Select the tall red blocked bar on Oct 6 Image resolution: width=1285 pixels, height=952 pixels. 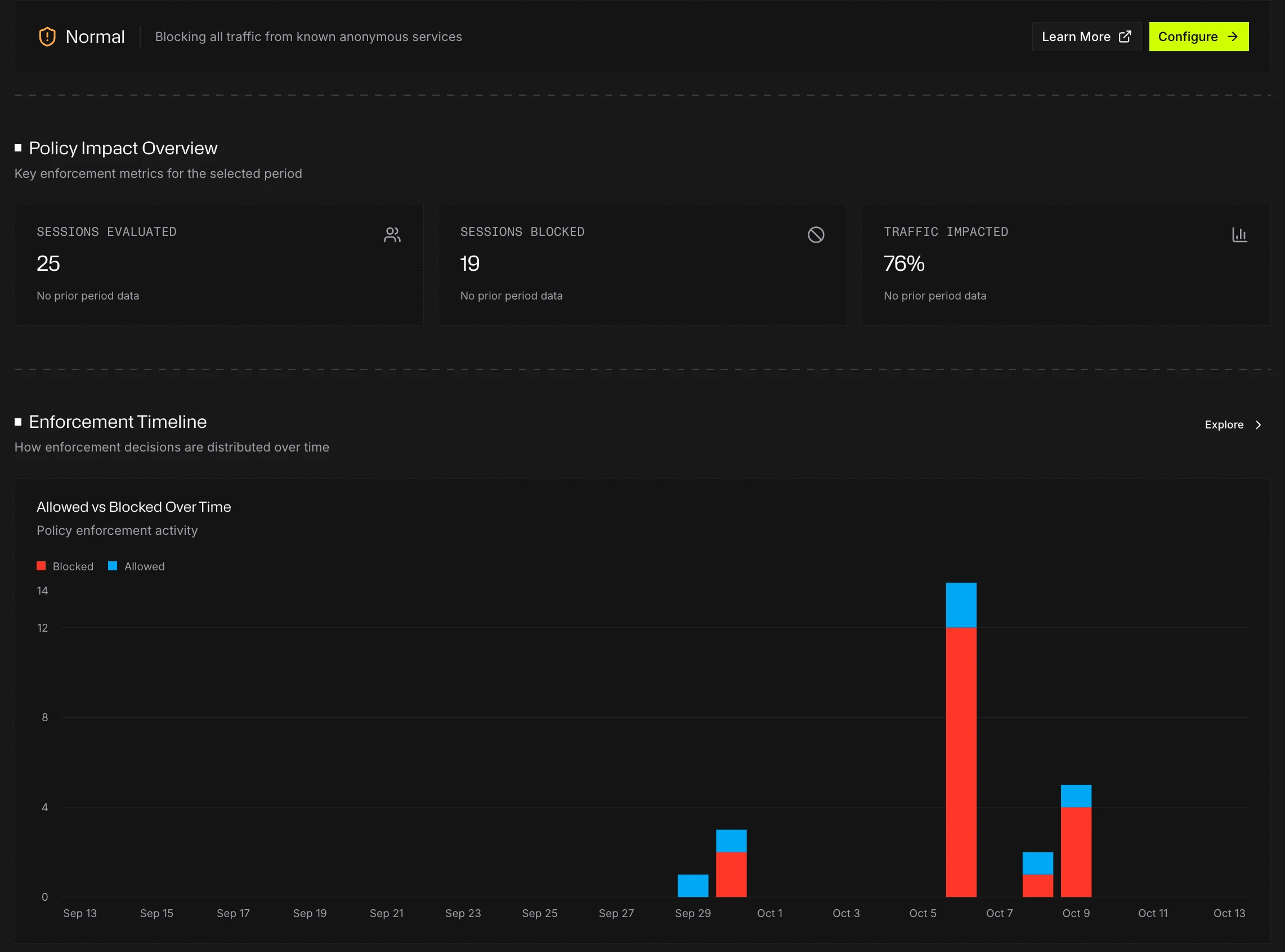click(961, 762)
